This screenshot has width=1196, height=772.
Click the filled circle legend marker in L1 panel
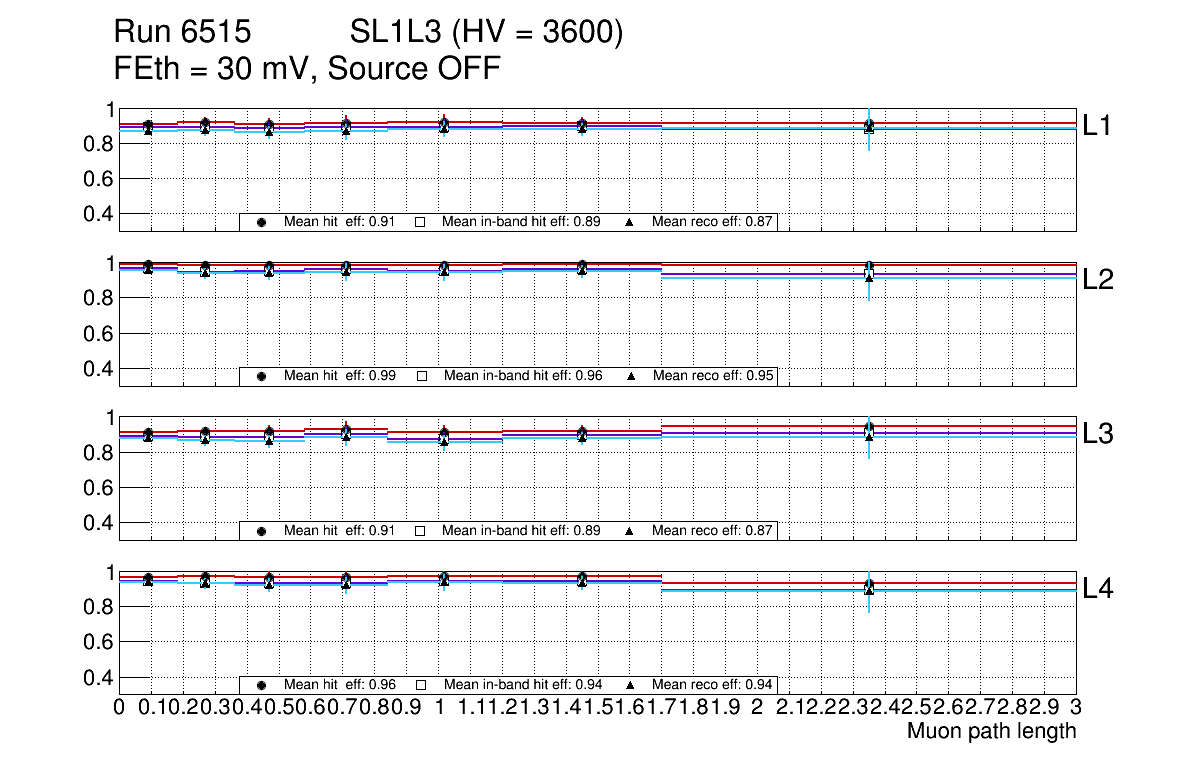262,222
